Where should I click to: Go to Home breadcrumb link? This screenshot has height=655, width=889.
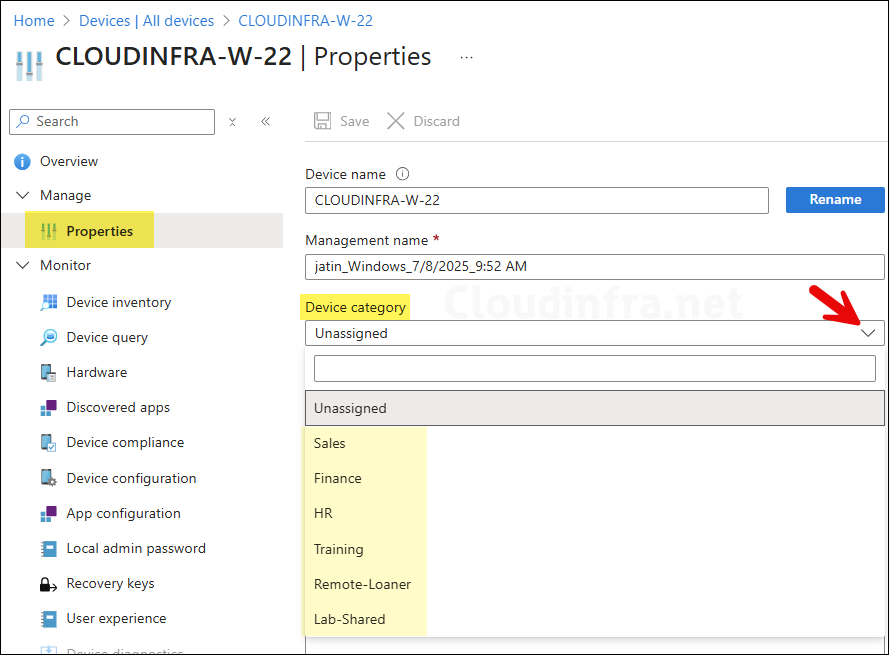34,21
